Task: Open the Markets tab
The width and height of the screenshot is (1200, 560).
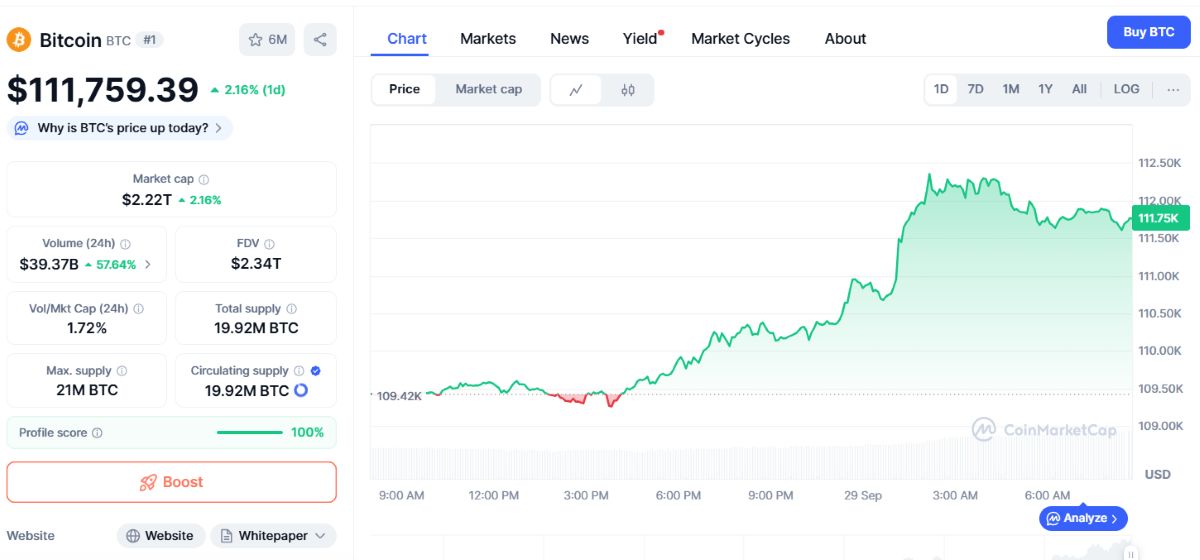Action: 488,39
